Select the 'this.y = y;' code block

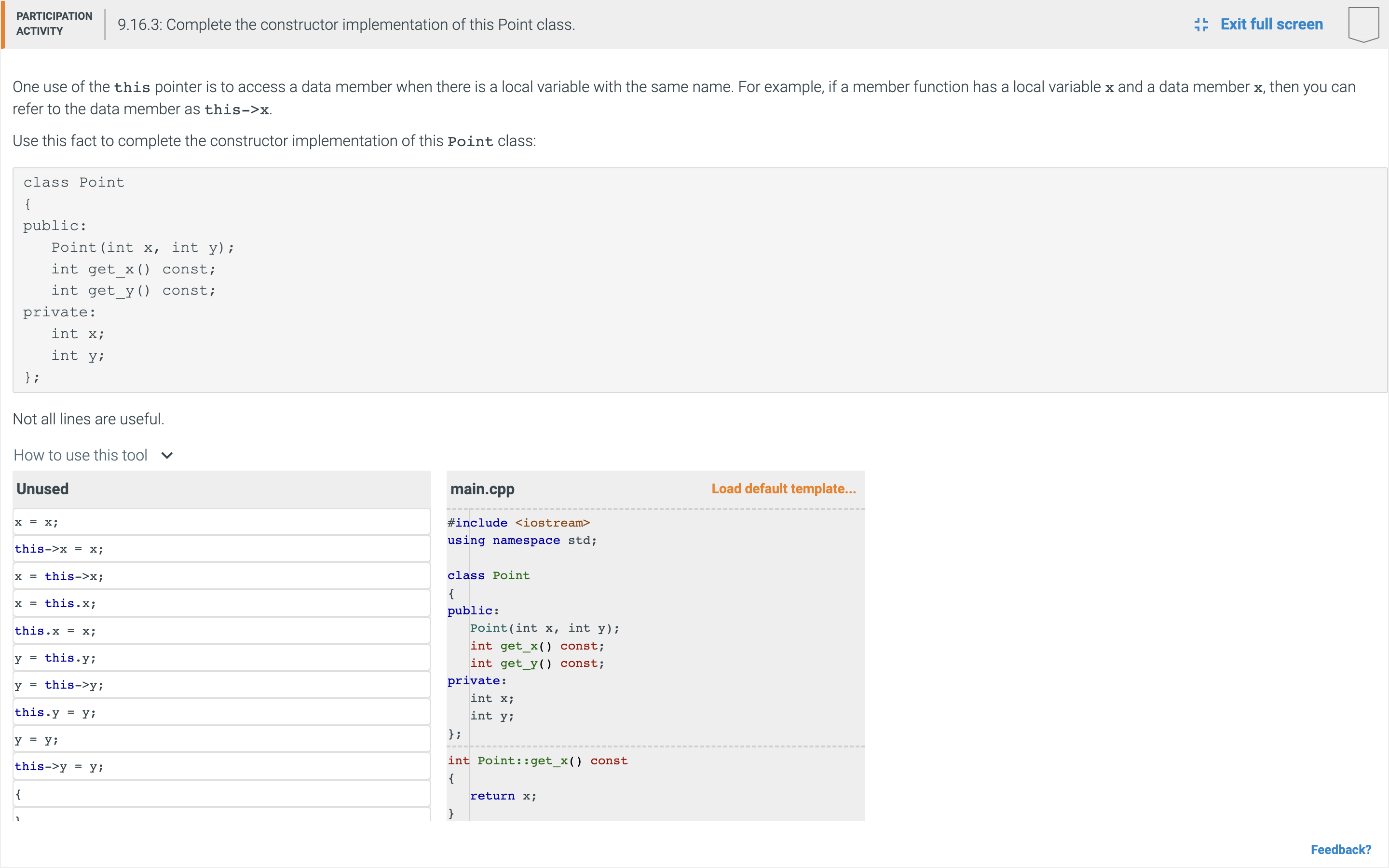[x=221, y=712]
